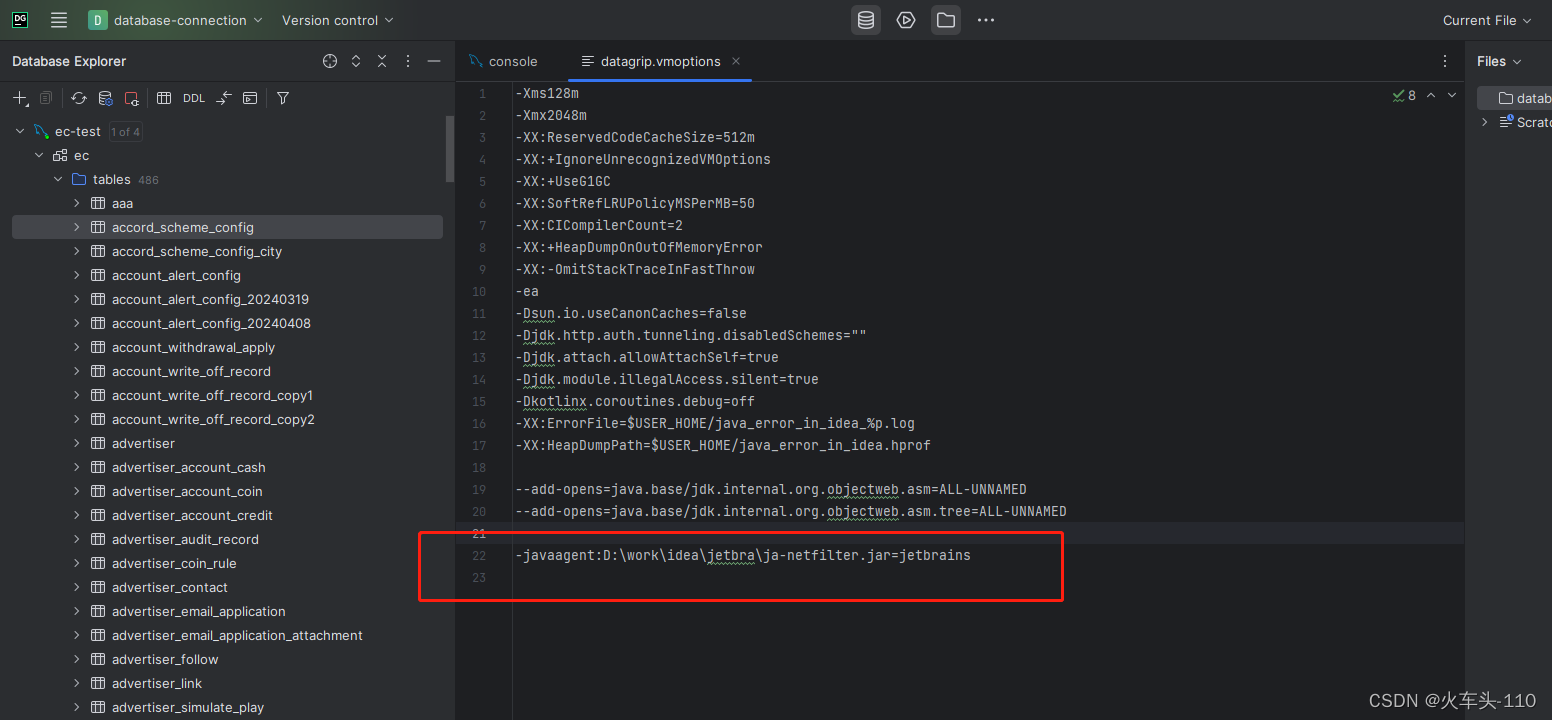Click the '1 of 4' schemas badge
Image resolution: width=1552 pixels, height=720 pixels.
pos(125,132)
